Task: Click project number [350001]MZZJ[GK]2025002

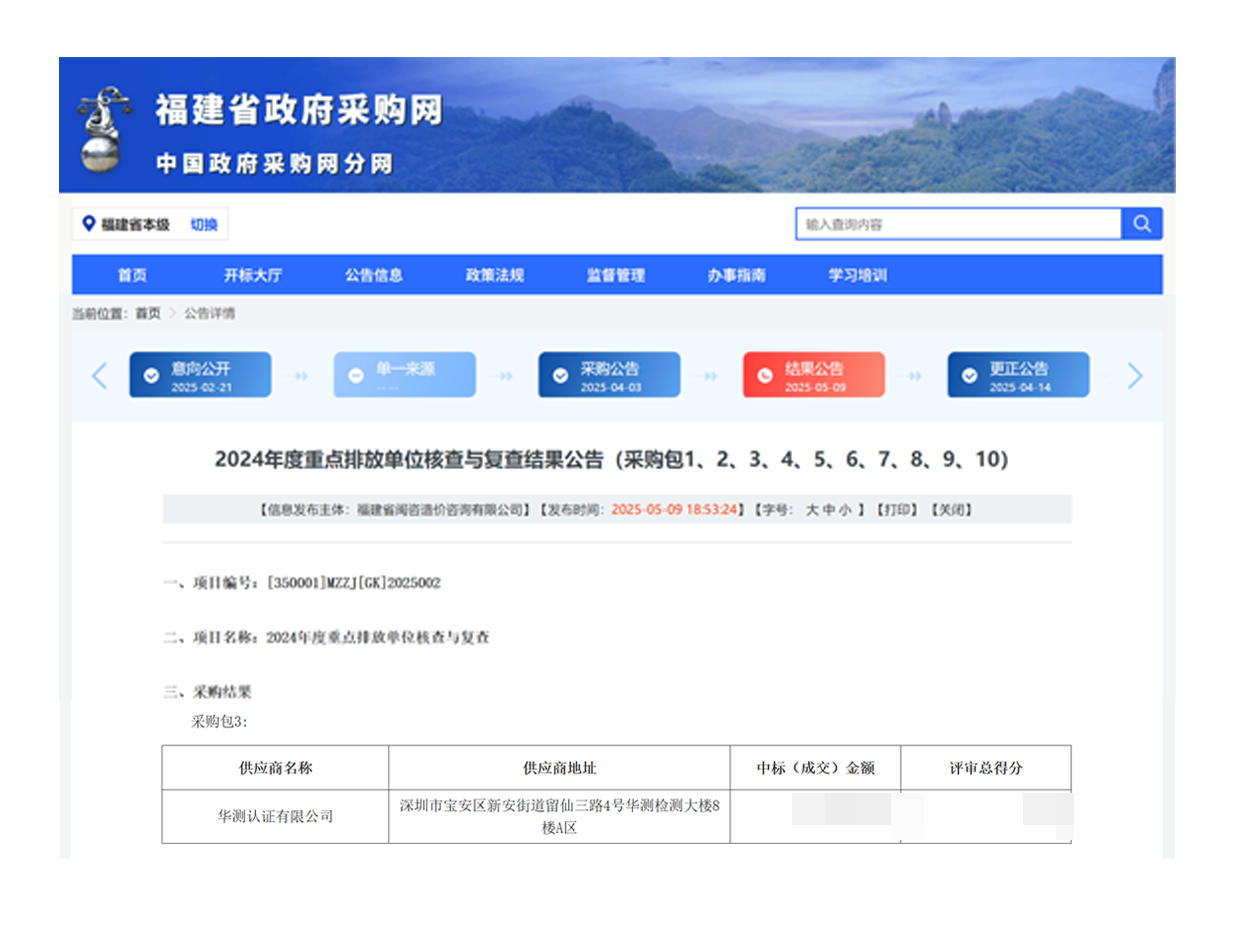Action: tap(353, 583)
